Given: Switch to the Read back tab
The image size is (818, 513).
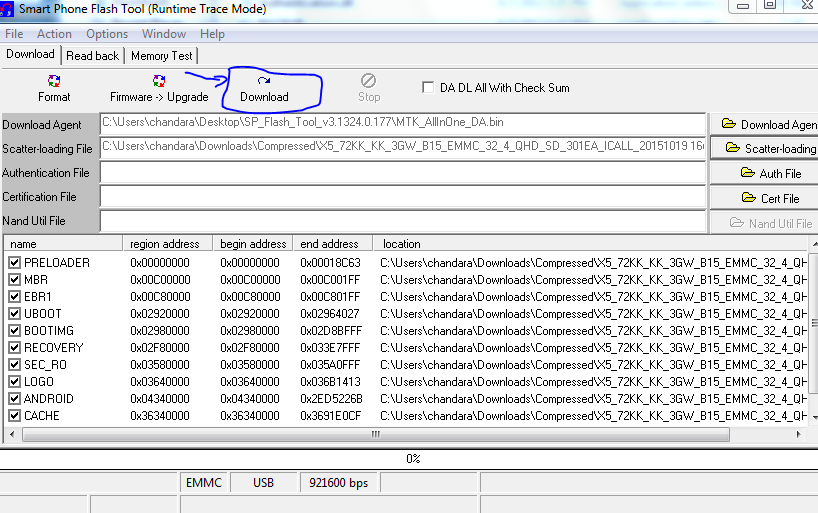Looking at the screenshot, I should coord(92,56).
